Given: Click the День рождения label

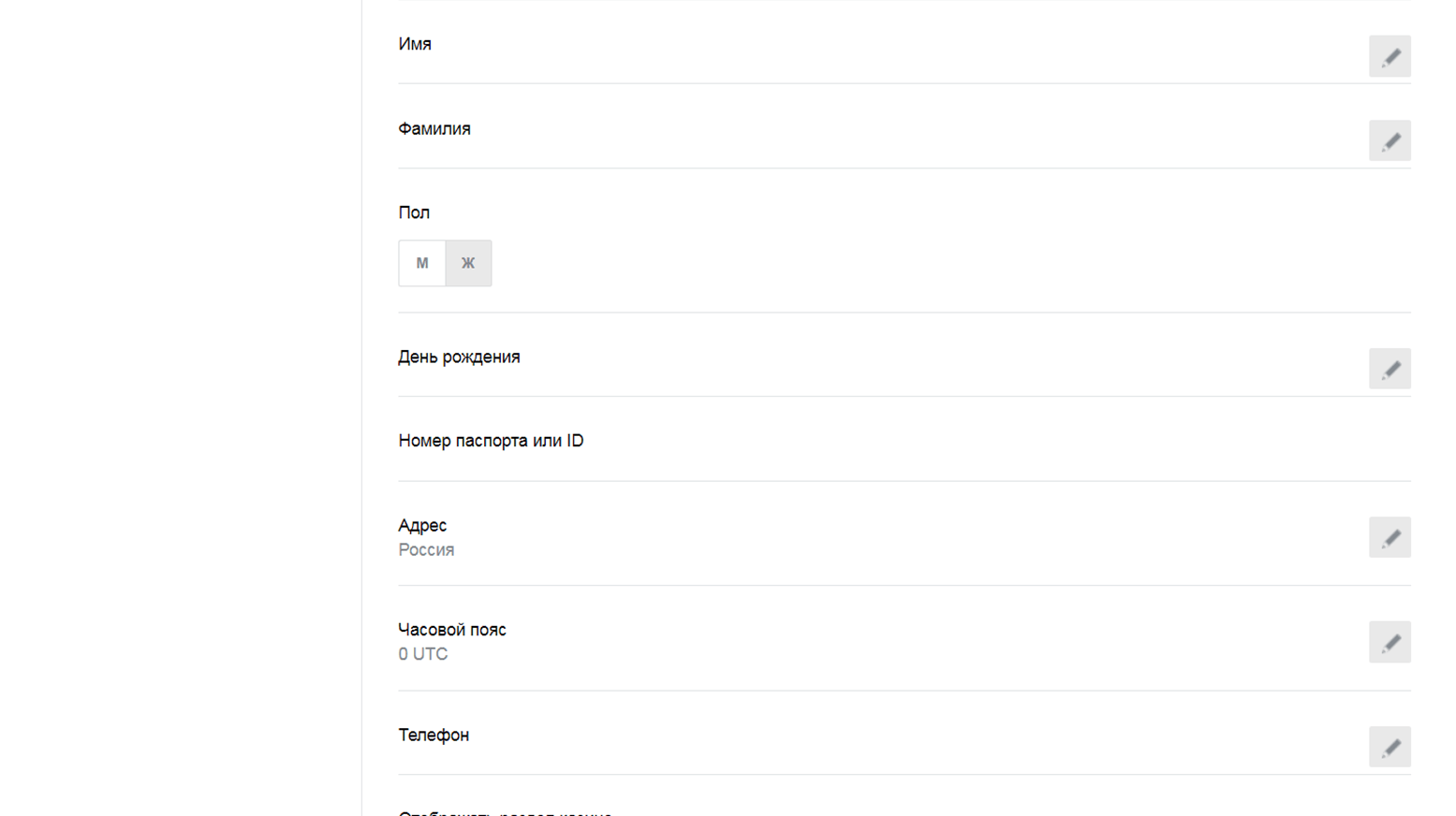Looking at the screenshot, I should click(459, 357).
